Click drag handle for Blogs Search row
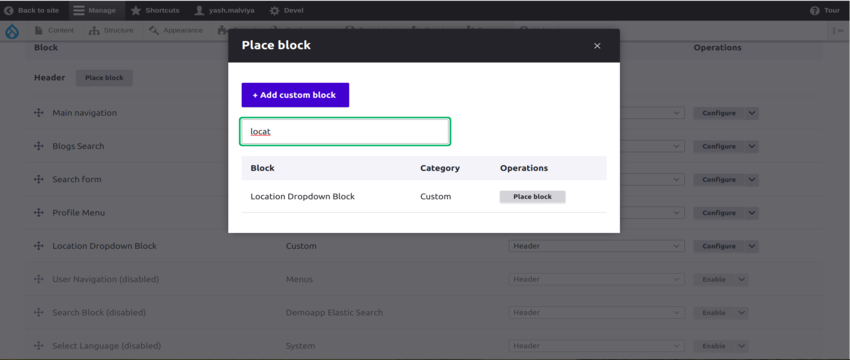The height and width of the screenshot is (360, 850). tap(38, 146)
